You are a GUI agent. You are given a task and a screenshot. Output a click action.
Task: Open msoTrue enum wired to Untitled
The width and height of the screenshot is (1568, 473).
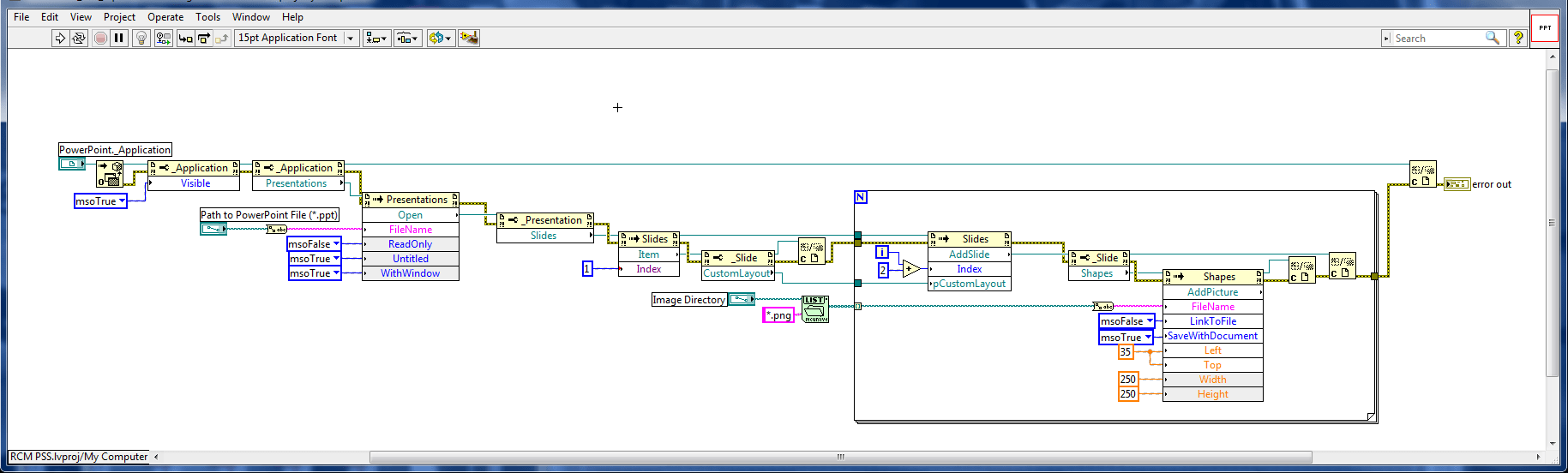[315, 259]
